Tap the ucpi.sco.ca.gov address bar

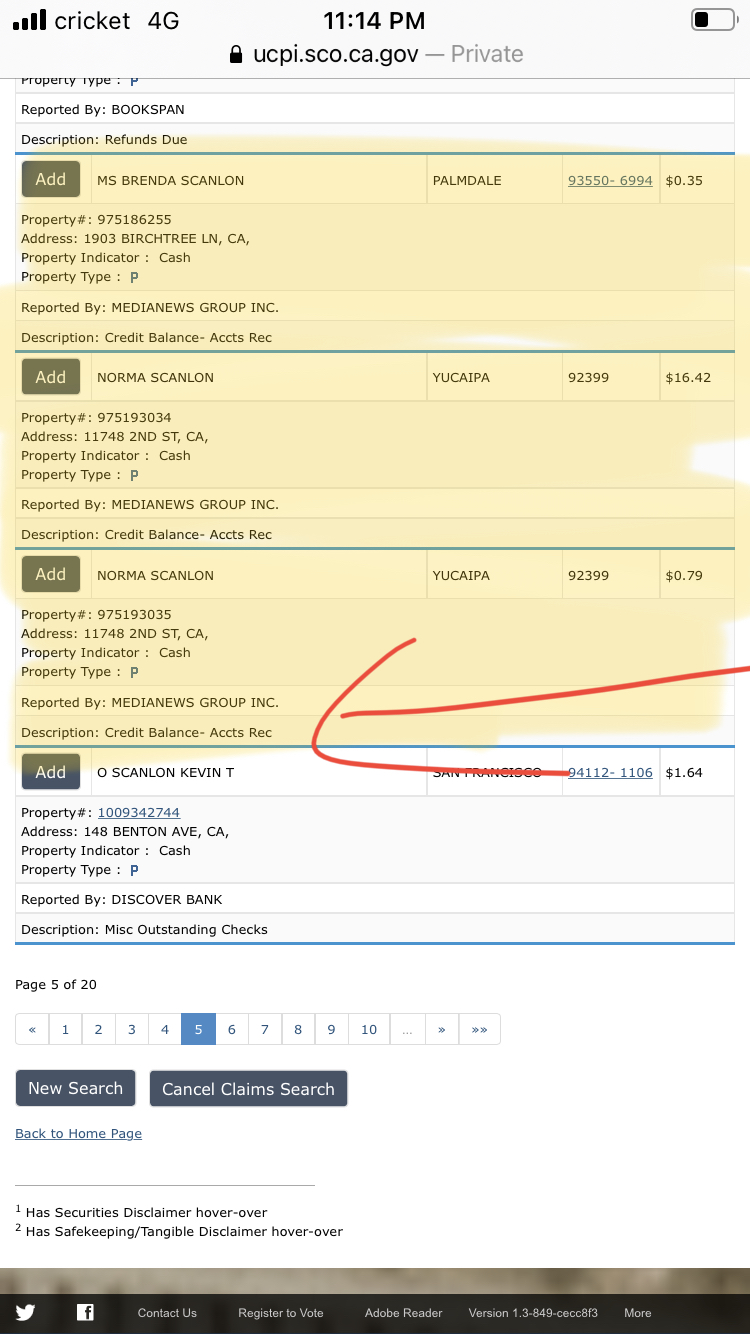pyautogui.click(x=375, y=54)
